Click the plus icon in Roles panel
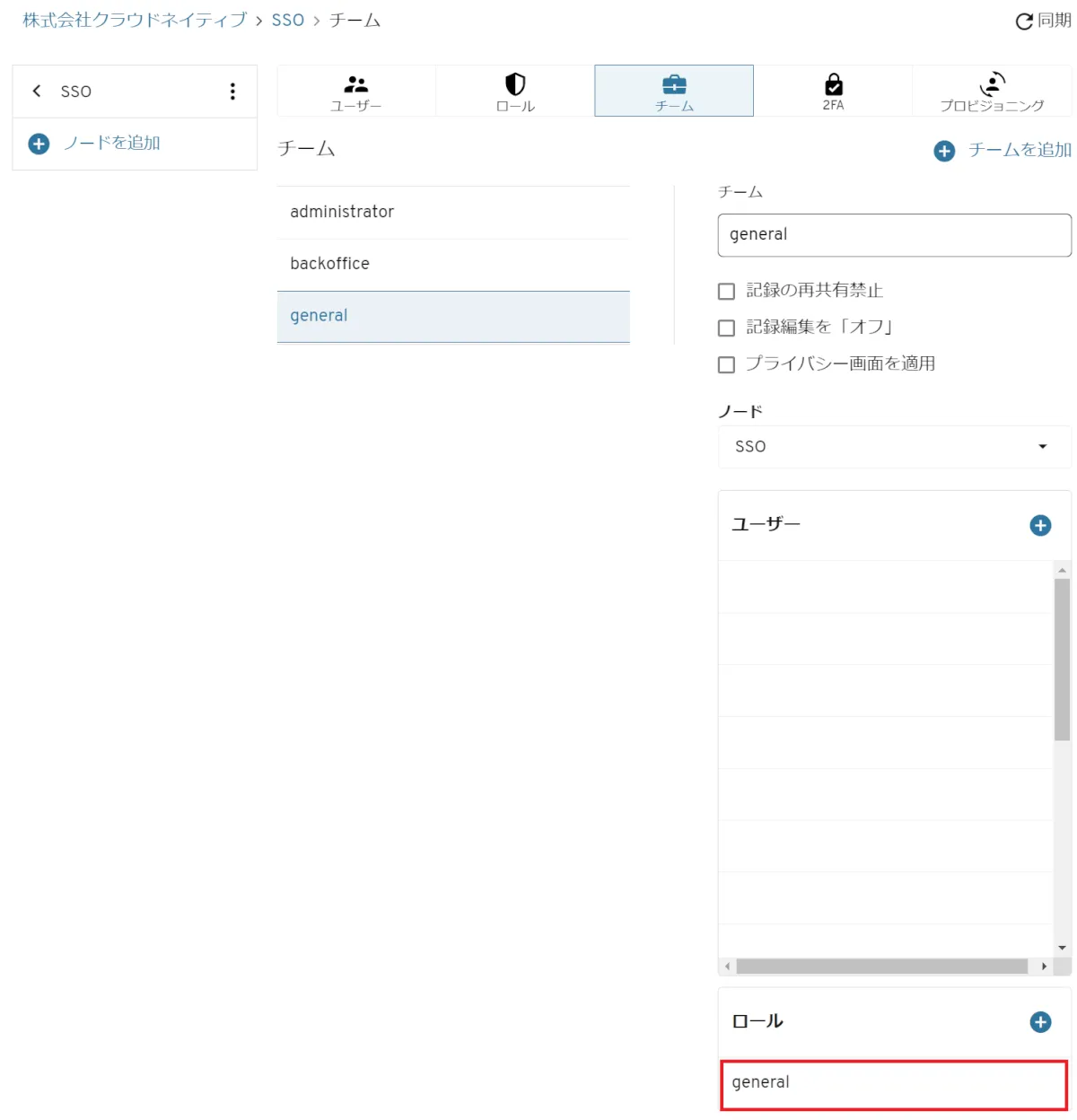This screenshot has height=1120, width=1077. [1040, 1022]
